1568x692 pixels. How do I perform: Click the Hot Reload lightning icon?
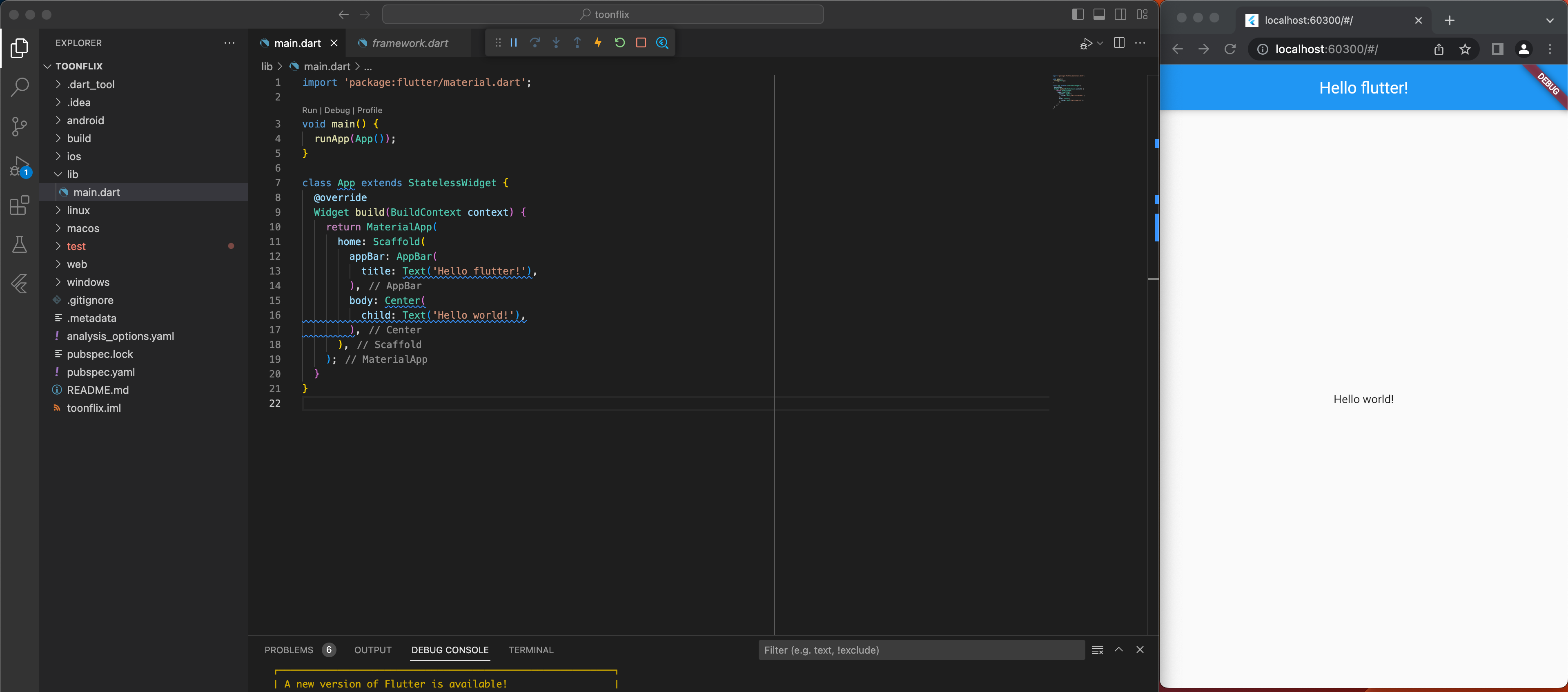point(598,42)
